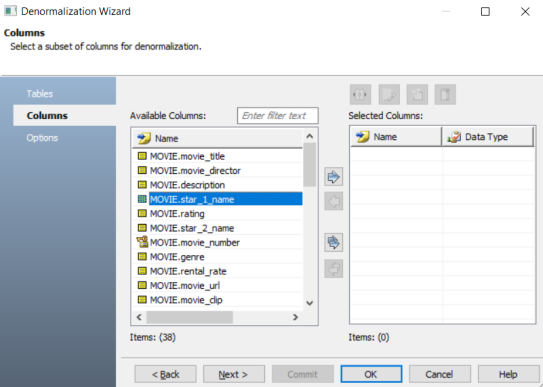Click the vertical scrollbar thumb
The image size is (543, 387).
point(310,165)
